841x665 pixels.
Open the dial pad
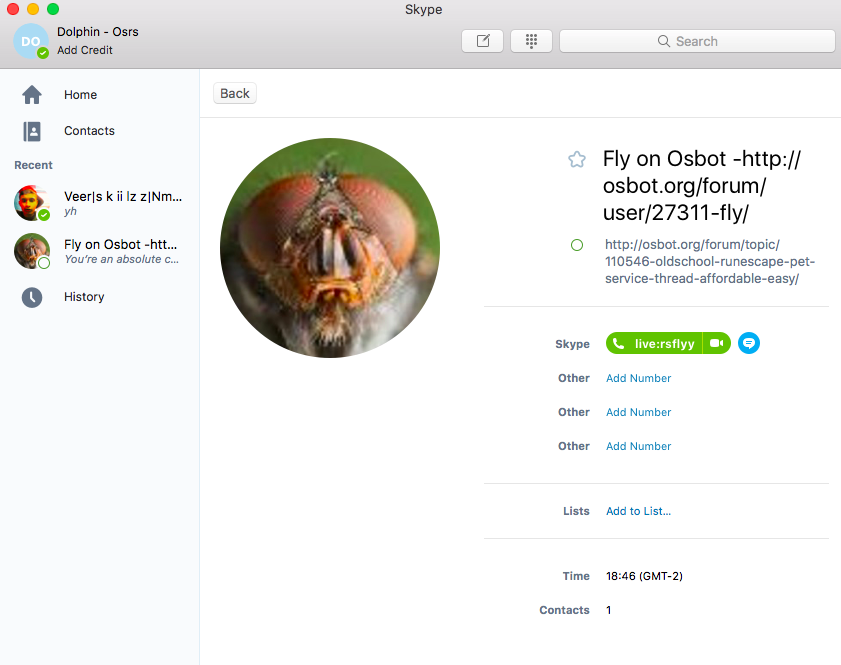coord(531,41)
